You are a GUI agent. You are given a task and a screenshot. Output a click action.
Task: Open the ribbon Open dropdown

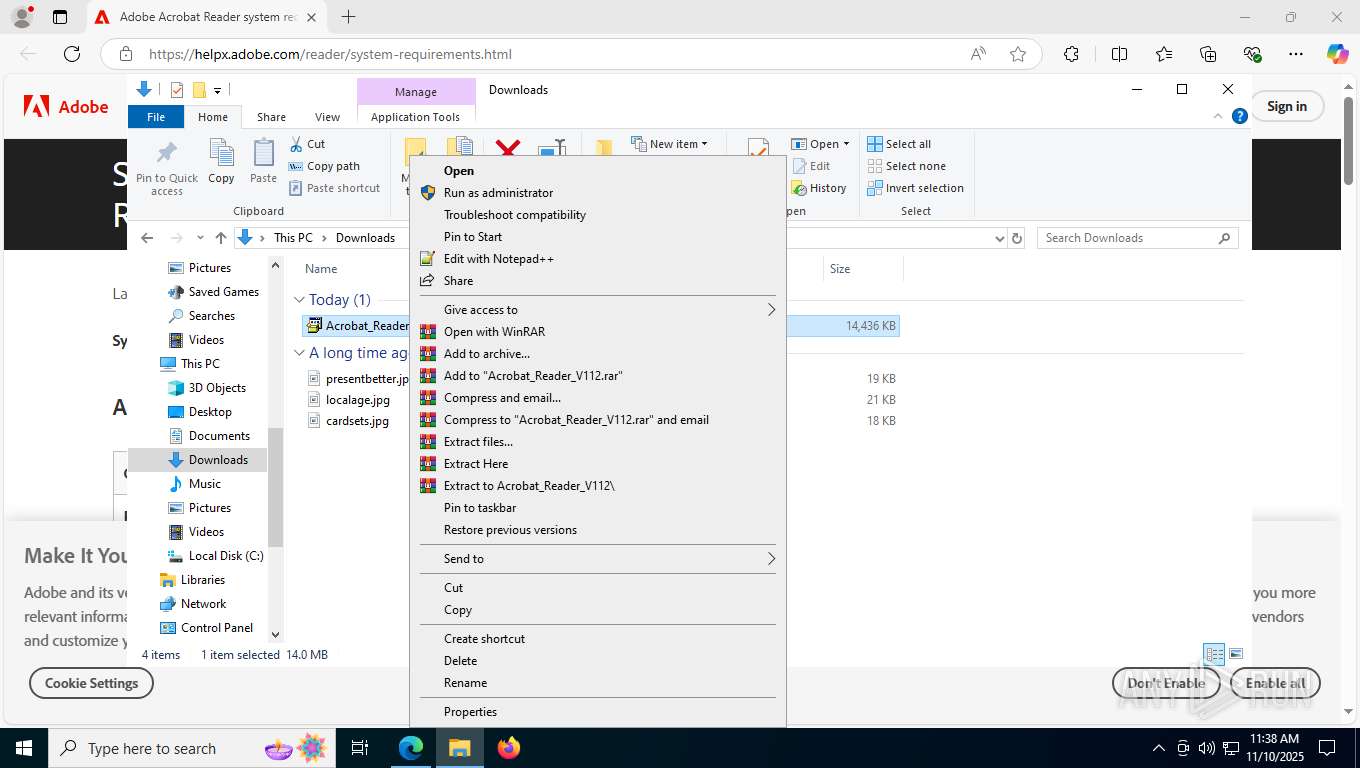coord(820,144)
